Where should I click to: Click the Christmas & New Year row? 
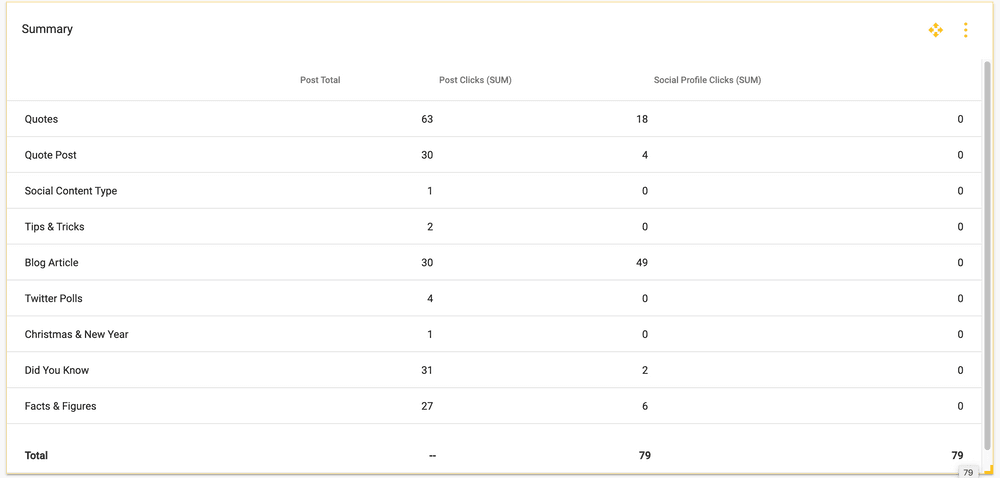pos(76,335)
